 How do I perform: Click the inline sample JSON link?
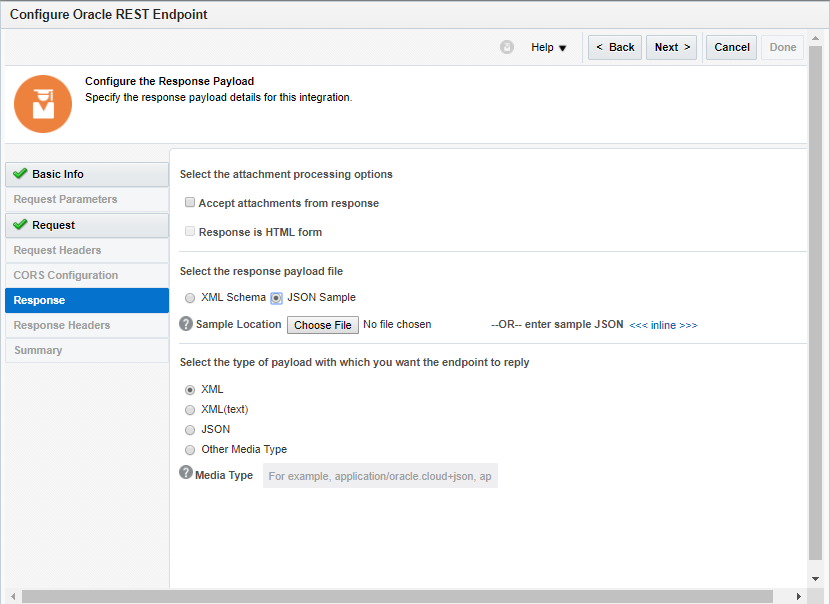[x=663, y=325]
